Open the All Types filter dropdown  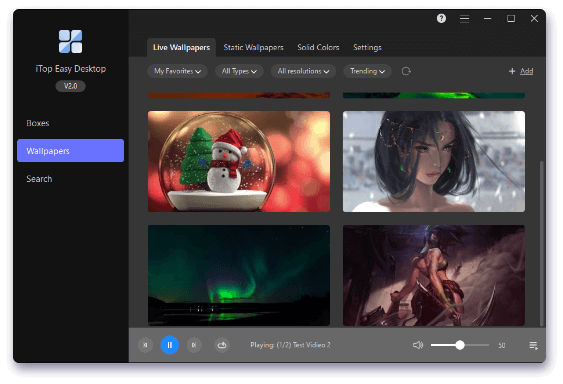coord(239,71)
